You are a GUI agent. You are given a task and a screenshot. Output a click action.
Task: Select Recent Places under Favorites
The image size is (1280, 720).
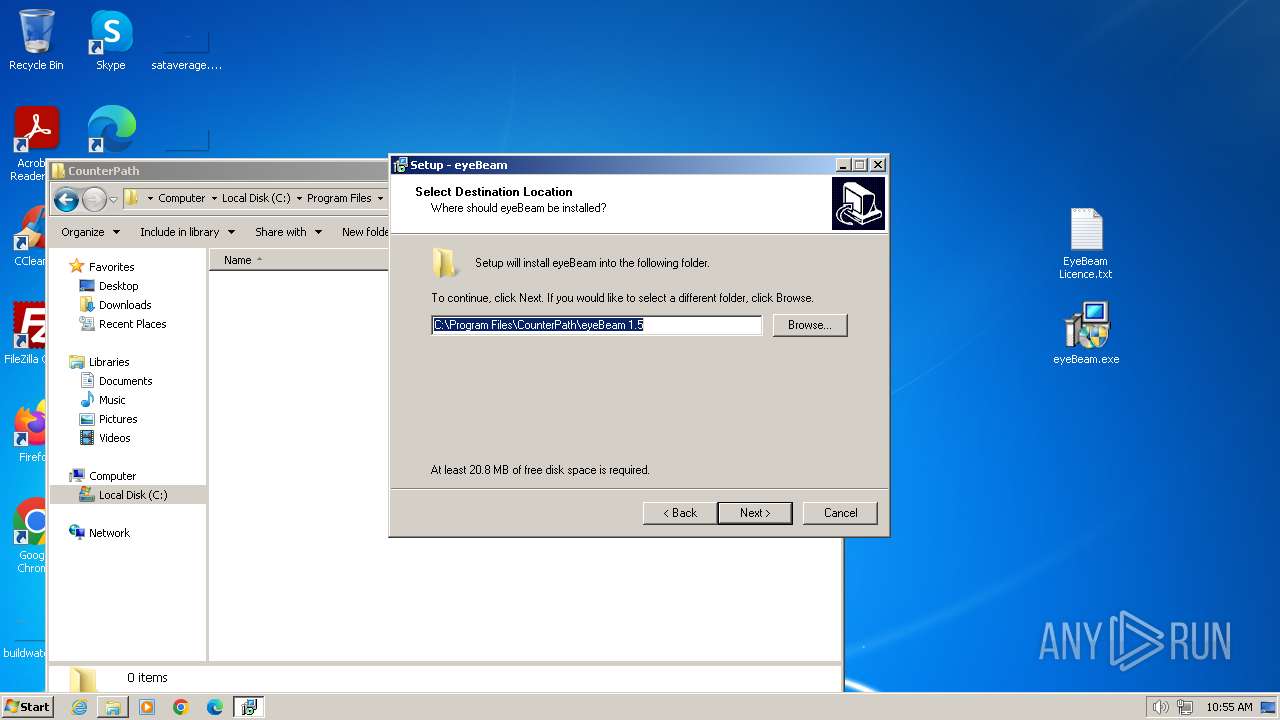pos(132,324)
